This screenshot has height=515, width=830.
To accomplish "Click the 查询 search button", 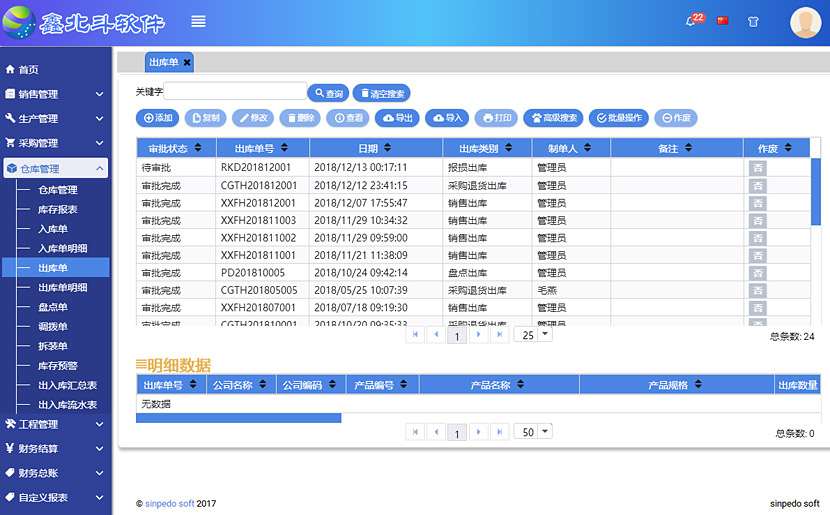I will click(328, 93).
